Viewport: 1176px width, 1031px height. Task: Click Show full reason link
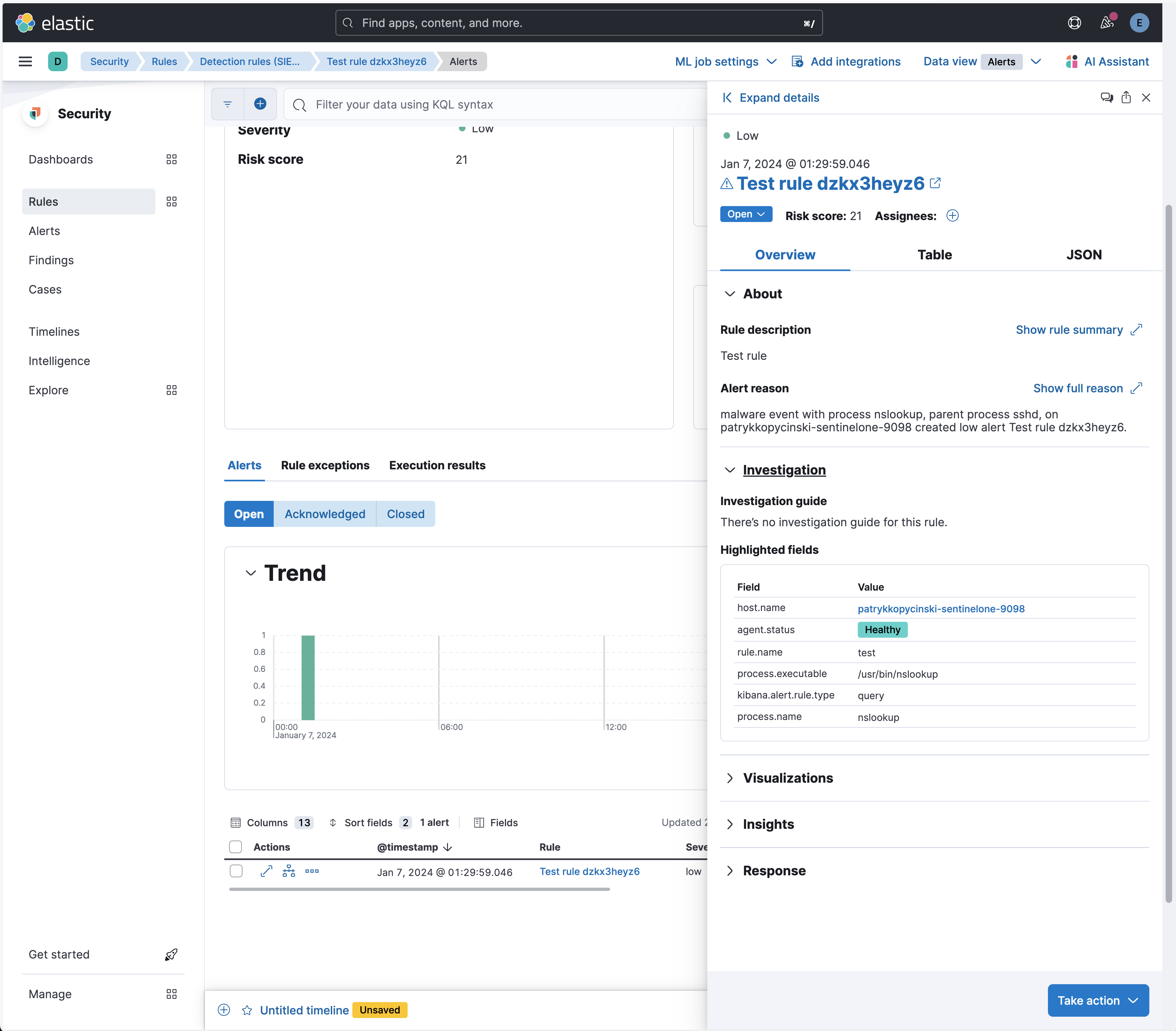(x=1087, y=388)
